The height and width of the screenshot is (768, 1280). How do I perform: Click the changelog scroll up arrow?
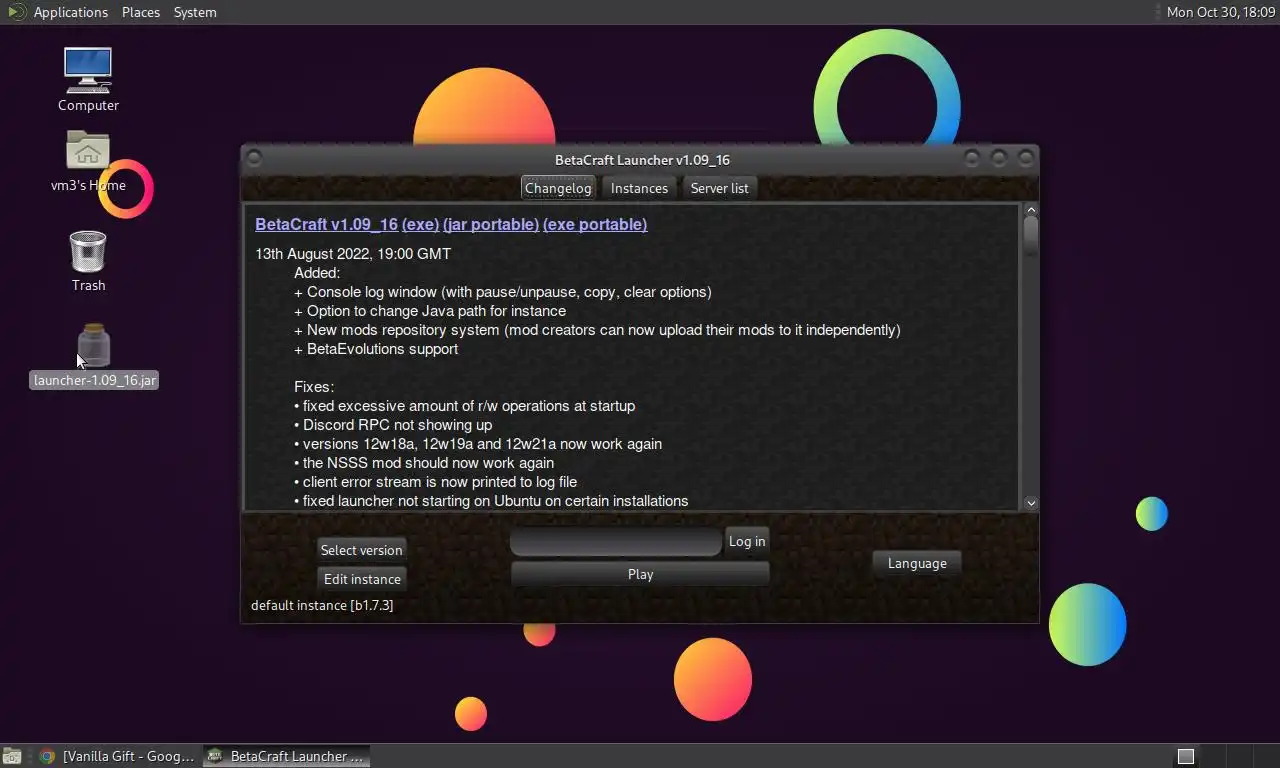point(1031,210)
